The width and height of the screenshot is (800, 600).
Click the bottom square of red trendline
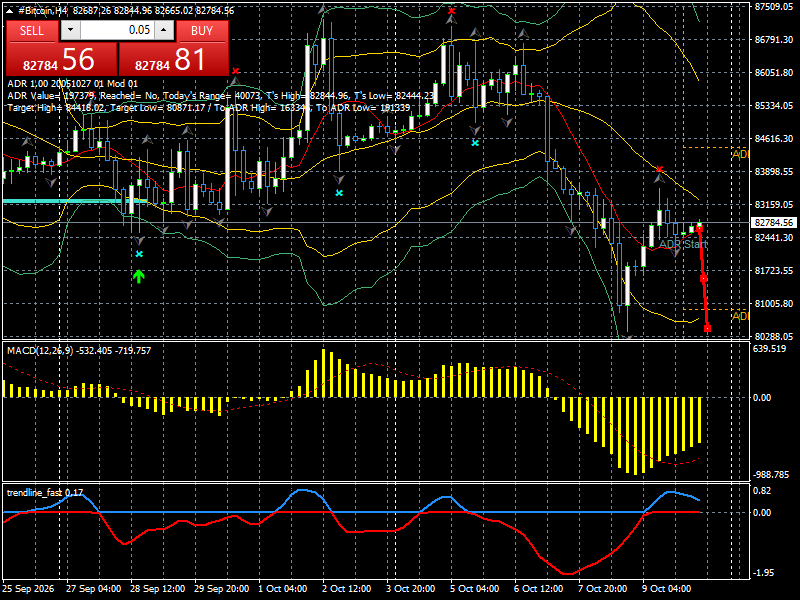(707, 329)
